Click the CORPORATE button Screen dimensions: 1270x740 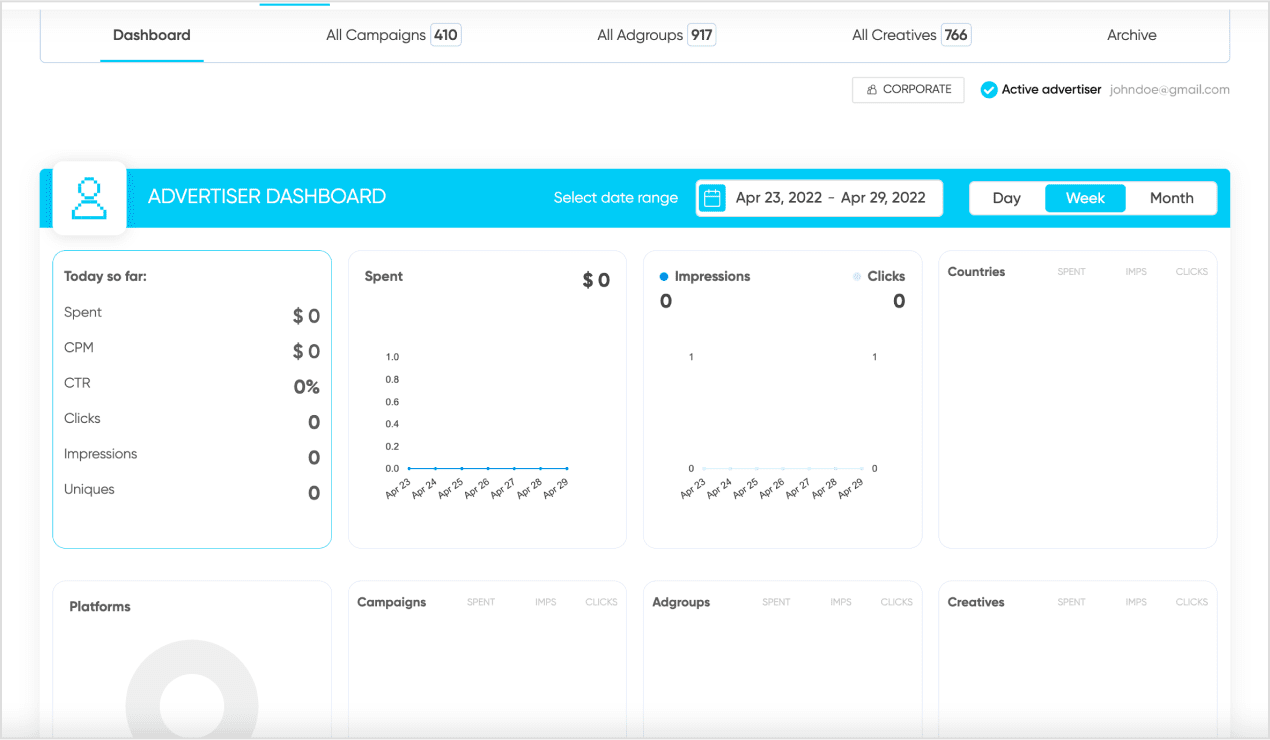[907, 89]
